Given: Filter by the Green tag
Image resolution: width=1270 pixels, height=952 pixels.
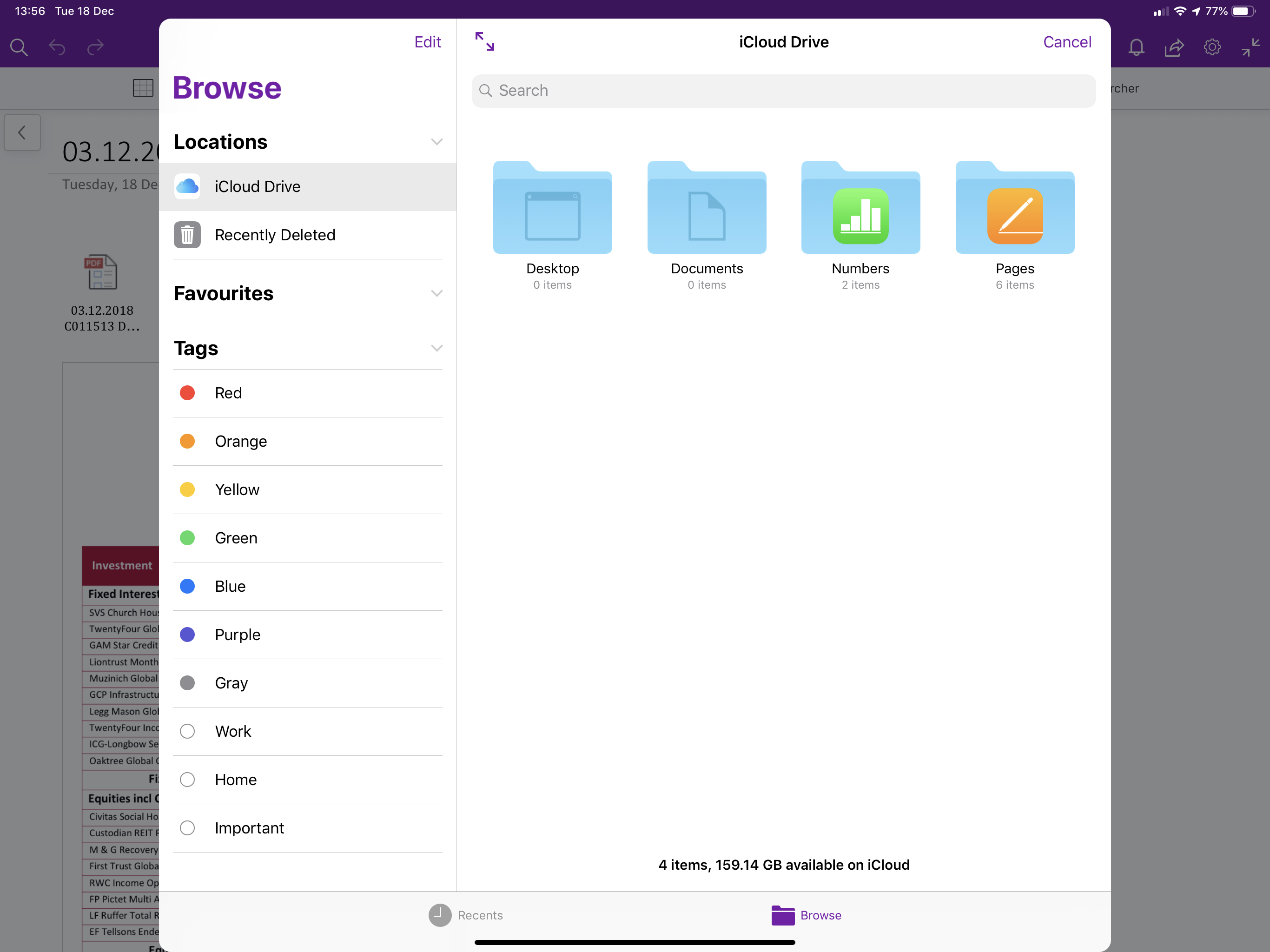Looking at the screenshot, I should pyautogui.click(x=308, y=538).
